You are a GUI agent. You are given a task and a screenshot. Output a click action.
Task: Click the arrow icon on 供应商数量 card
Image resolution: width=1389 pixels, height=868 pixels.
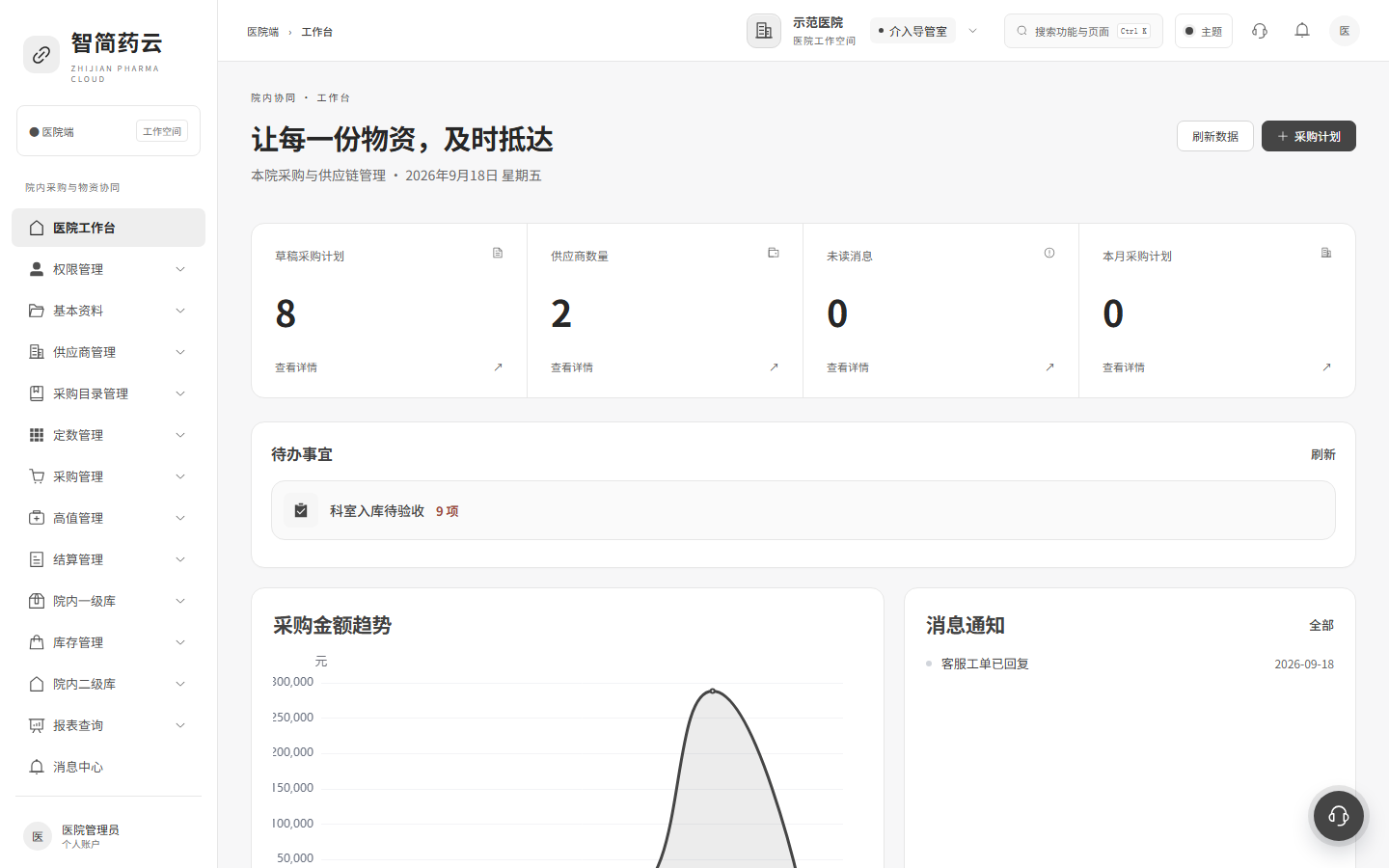pyautogui.click(x=774, y=367)
